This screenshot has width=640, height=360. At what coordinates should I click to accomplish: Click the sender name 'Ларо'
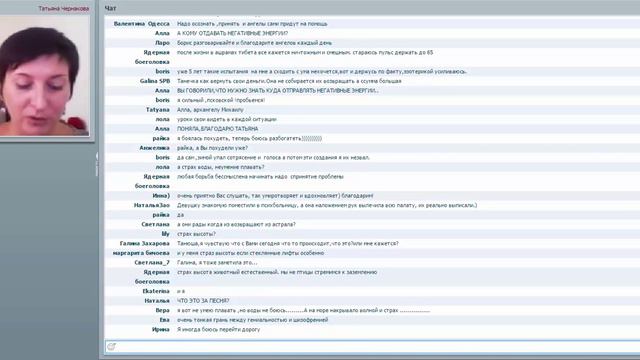(x=162, y=43)
